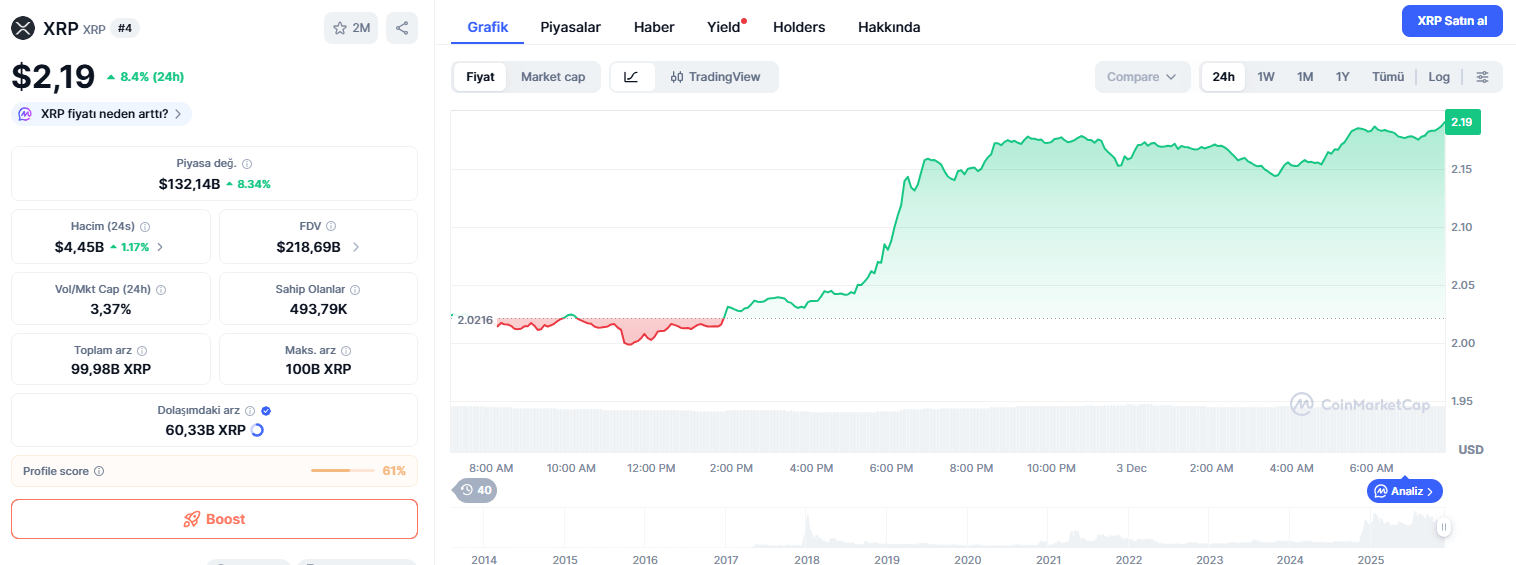Expand FDV details chevron

[356, 247]
